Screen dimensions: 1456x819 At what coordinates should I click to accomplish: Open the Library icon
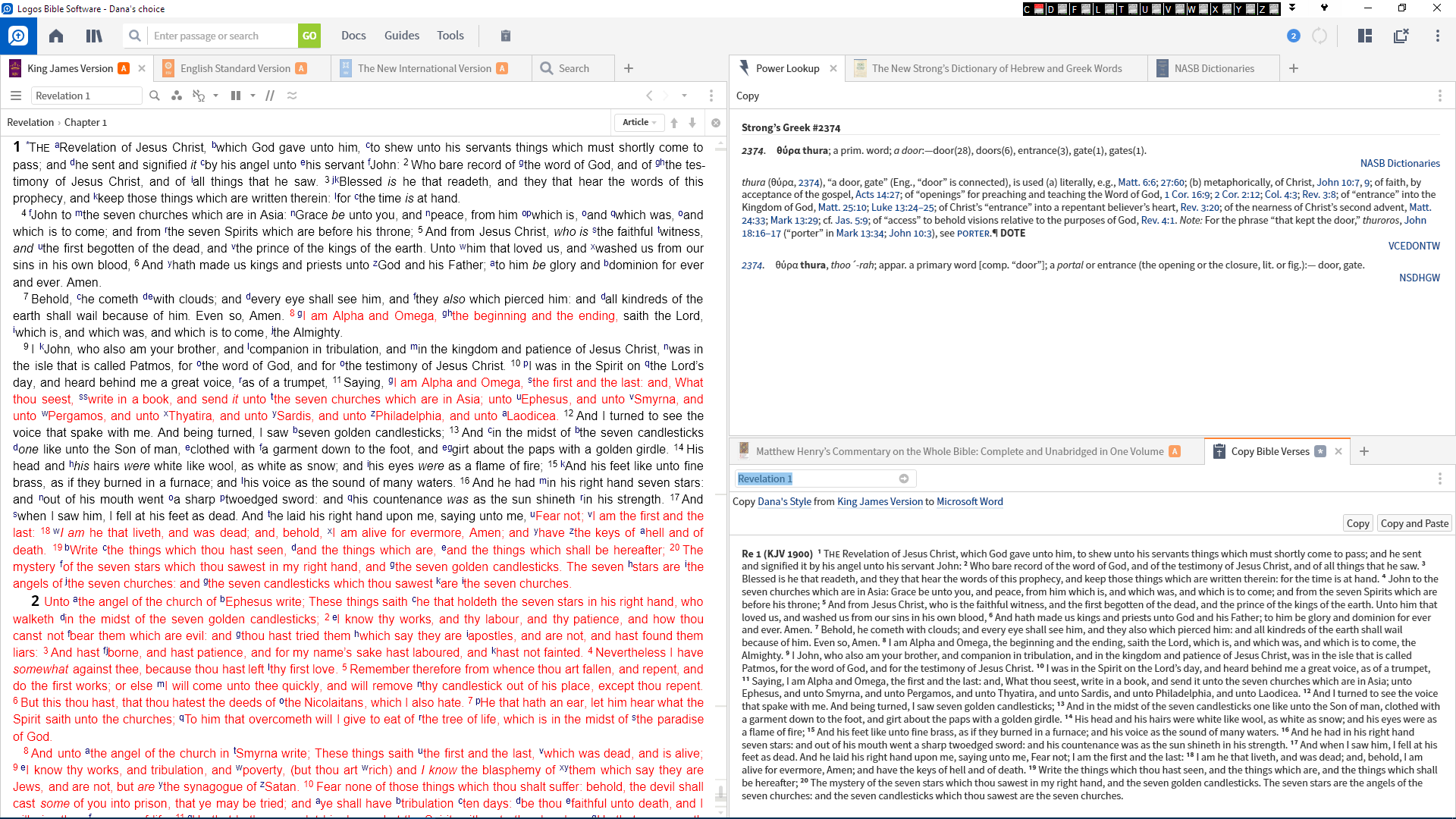point(94,36)
